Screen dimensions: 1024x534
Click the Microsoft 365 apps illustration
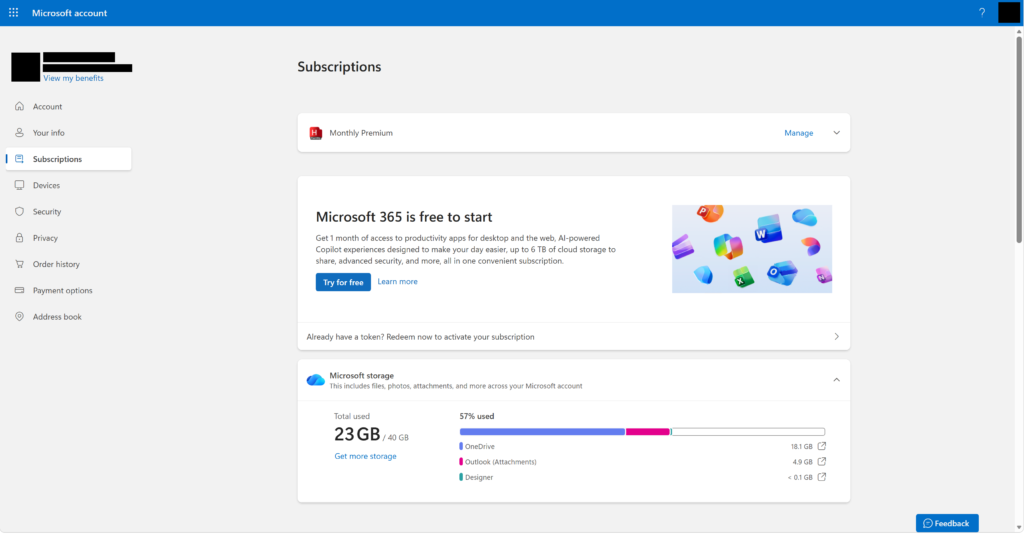[x=752, y=249]
